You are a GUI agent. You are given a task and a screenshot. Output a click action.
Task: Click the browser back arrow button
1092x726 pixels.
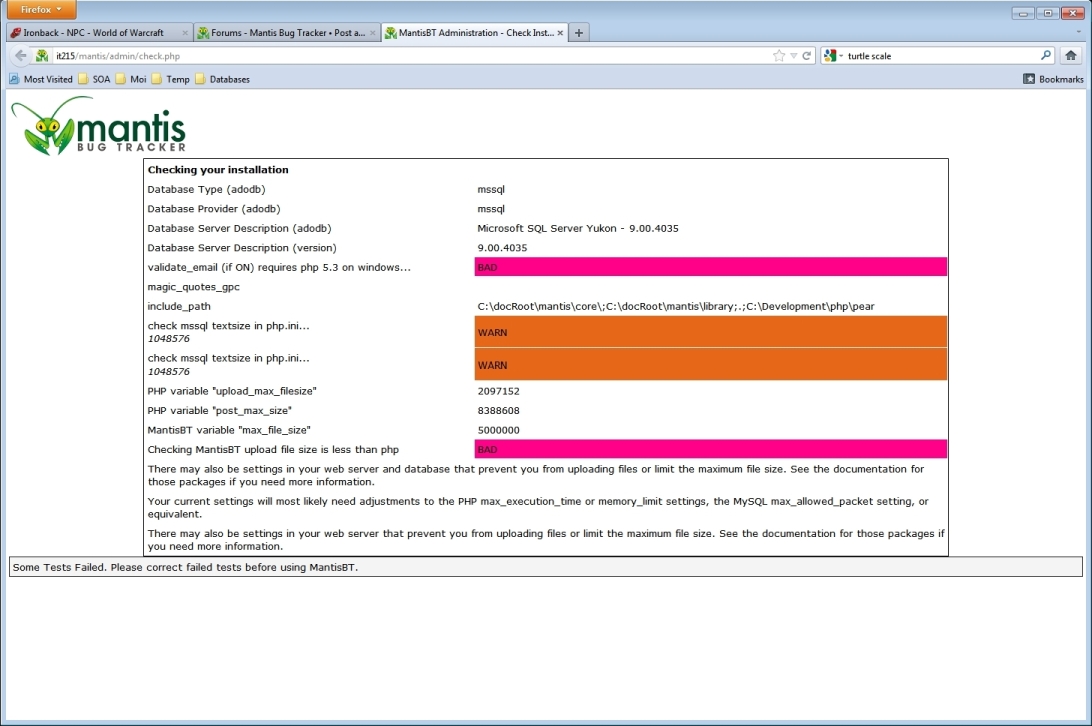click(20, 56)
